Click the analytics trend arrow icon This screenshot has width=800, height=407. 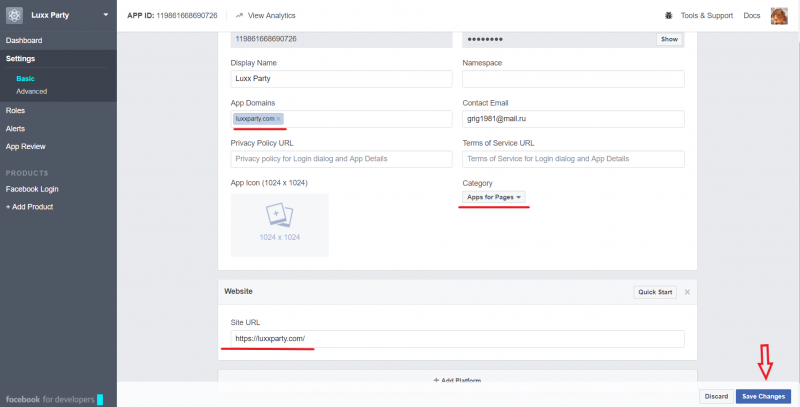239,16
